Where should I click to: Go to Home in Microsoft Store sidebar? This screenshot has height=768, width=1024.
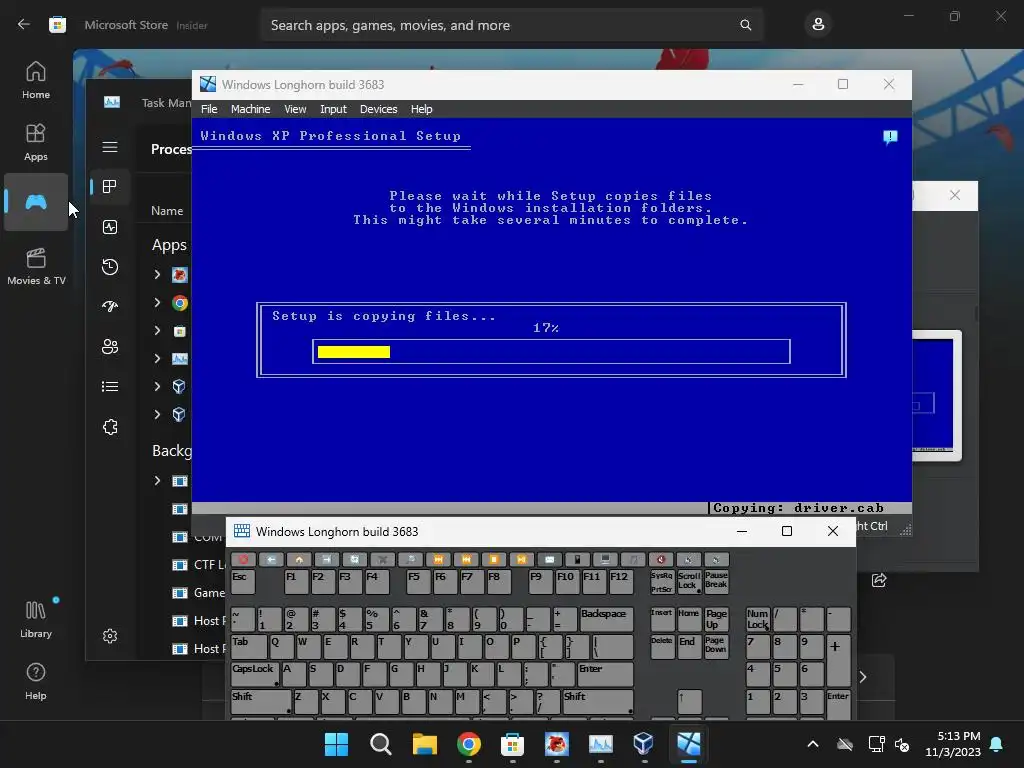36,80
